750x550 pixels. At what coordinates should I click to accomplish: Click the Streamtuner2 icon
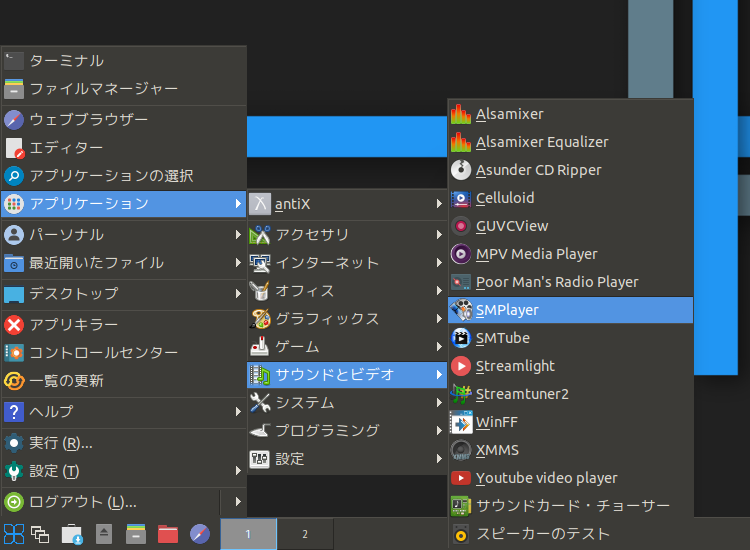pos(461,394)
